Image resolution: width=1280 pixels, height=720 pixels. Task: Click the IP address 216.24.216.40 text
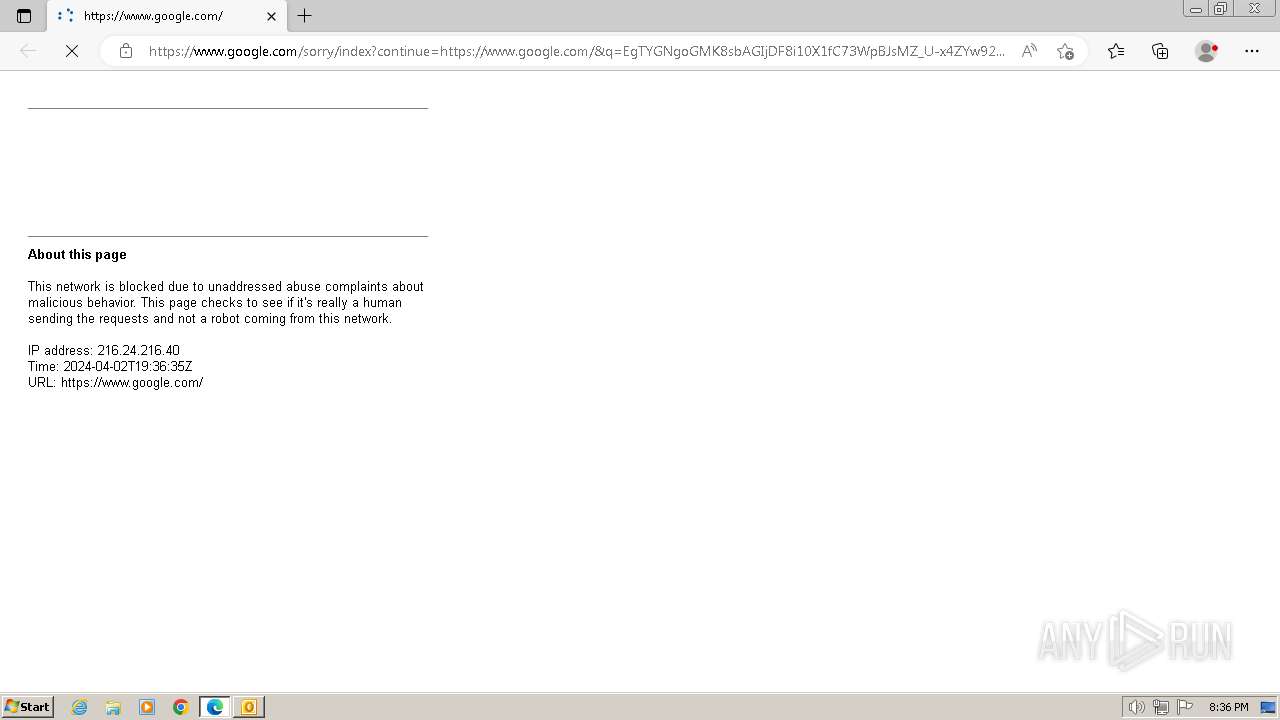[x=104, y=350]
